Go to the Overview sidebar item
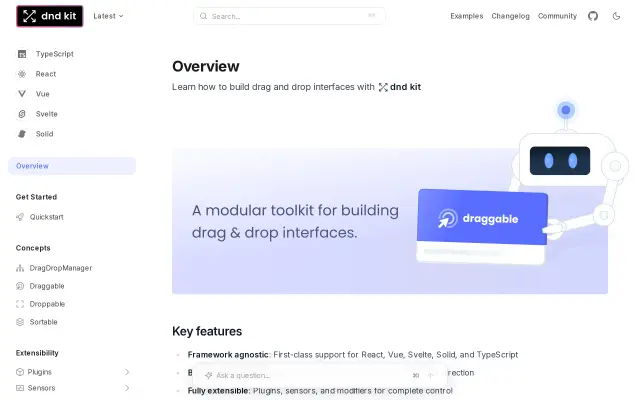 click(x=72, y=166)
